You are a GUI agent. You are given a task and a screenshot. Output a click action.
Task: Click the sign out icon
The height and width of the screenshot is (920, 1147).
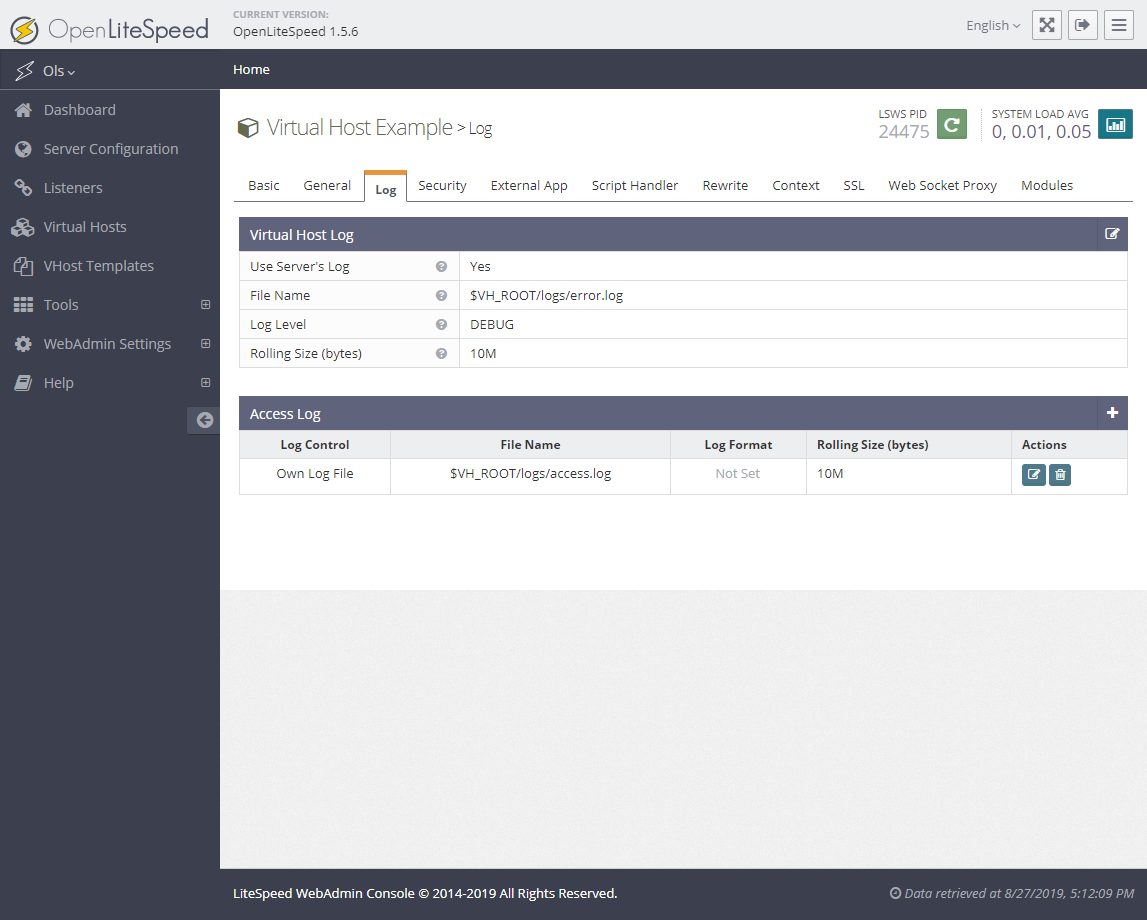tap(1083, 25)
